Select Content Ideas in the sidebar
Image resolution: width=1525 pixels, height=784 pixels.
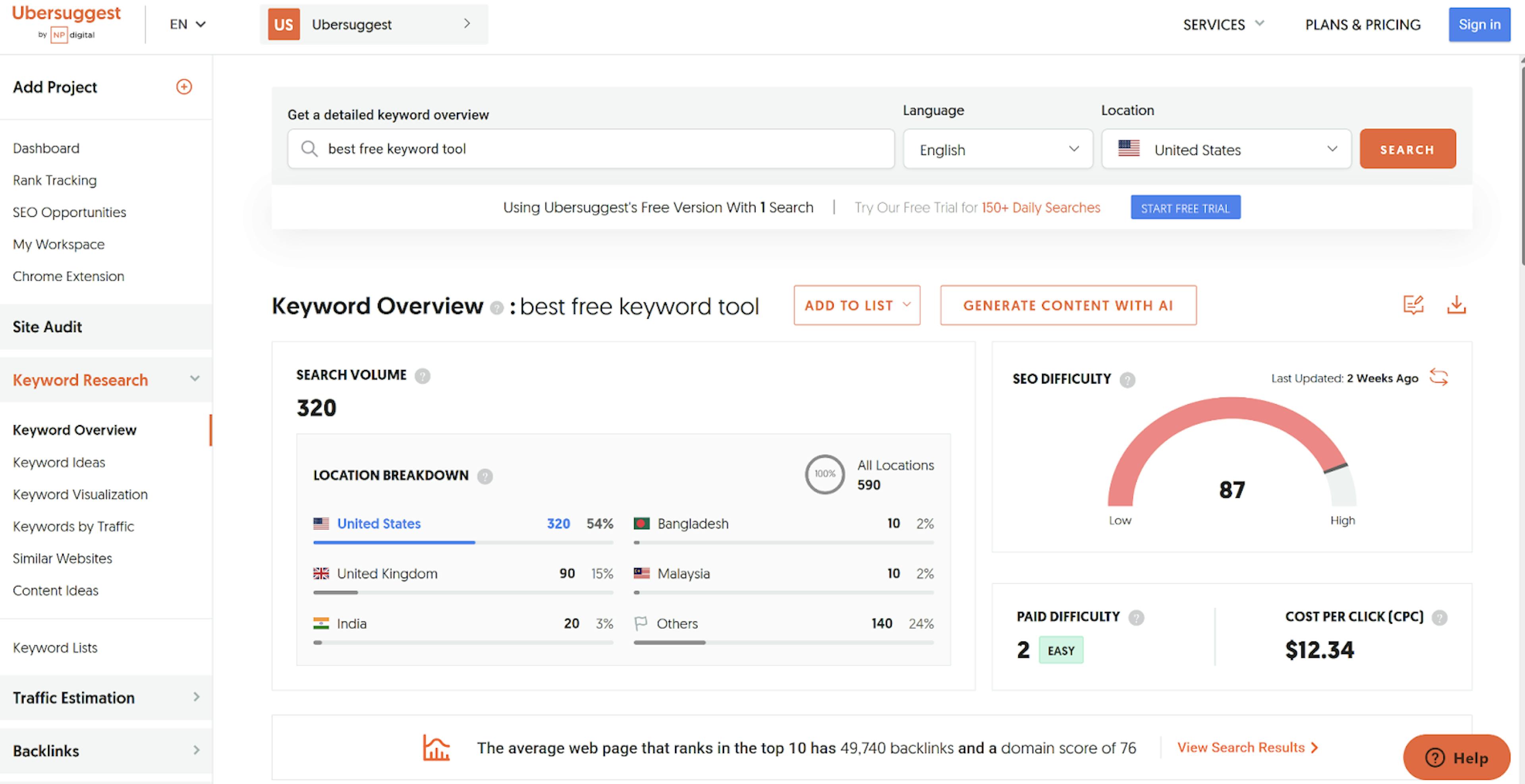(56, 590)
